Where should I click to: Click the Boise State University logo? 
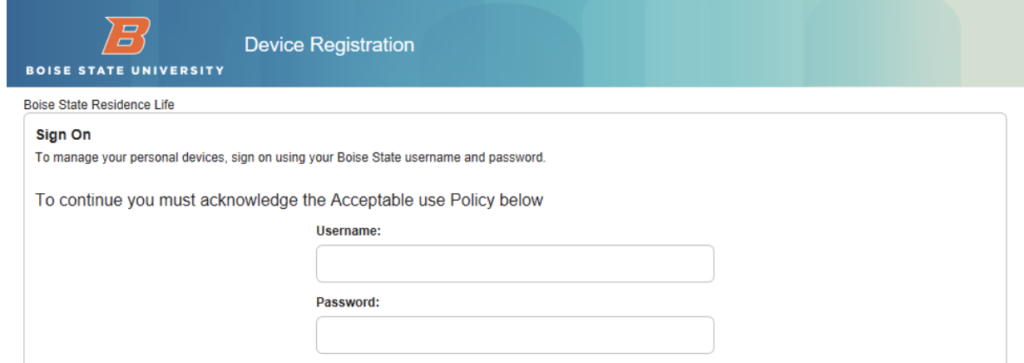click(125, 46)
